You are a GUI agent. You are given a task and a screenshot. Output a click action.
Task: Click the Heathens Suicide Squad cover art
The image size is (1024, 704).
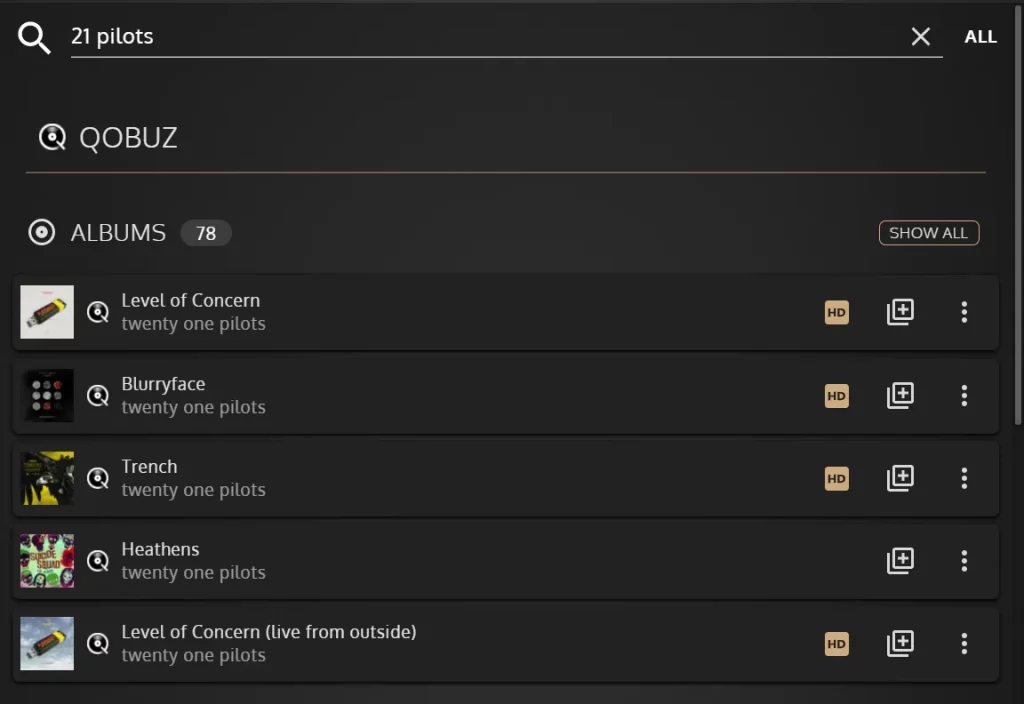click(x=47, y=560)
